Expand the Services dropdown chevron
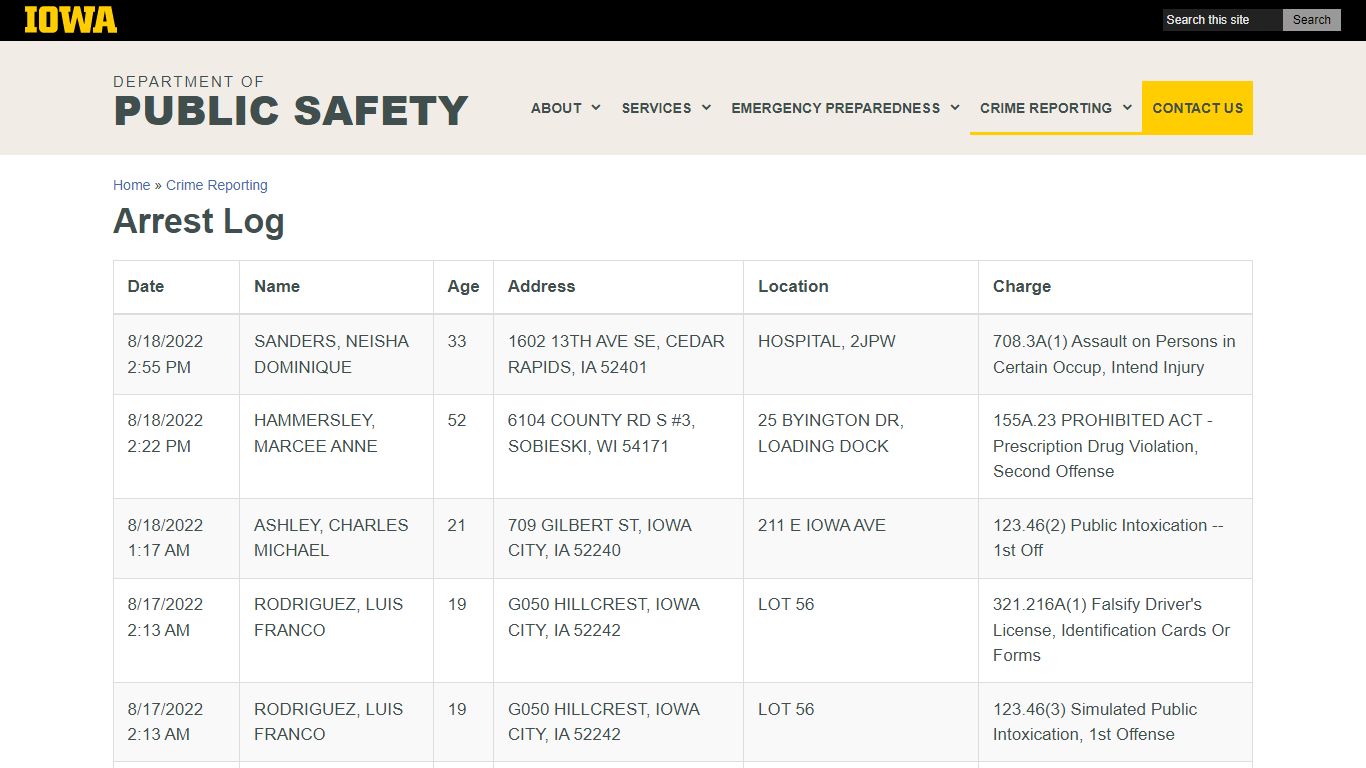The width and height of the screenshot is (1366, 768). coord(706,107)
